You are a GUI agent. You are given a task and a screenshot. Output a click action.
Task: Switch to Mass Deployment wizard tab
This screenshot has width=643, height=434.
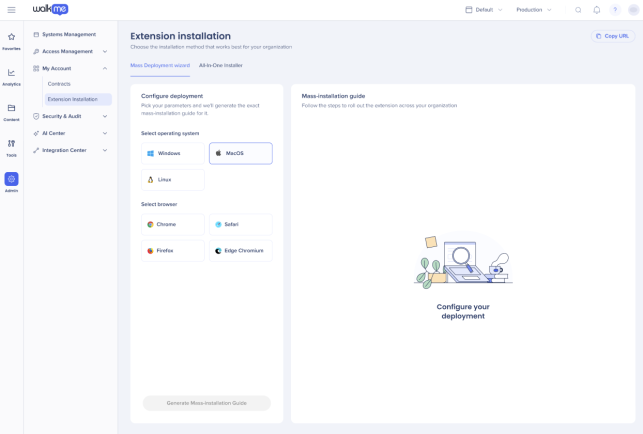coord(160,66)
